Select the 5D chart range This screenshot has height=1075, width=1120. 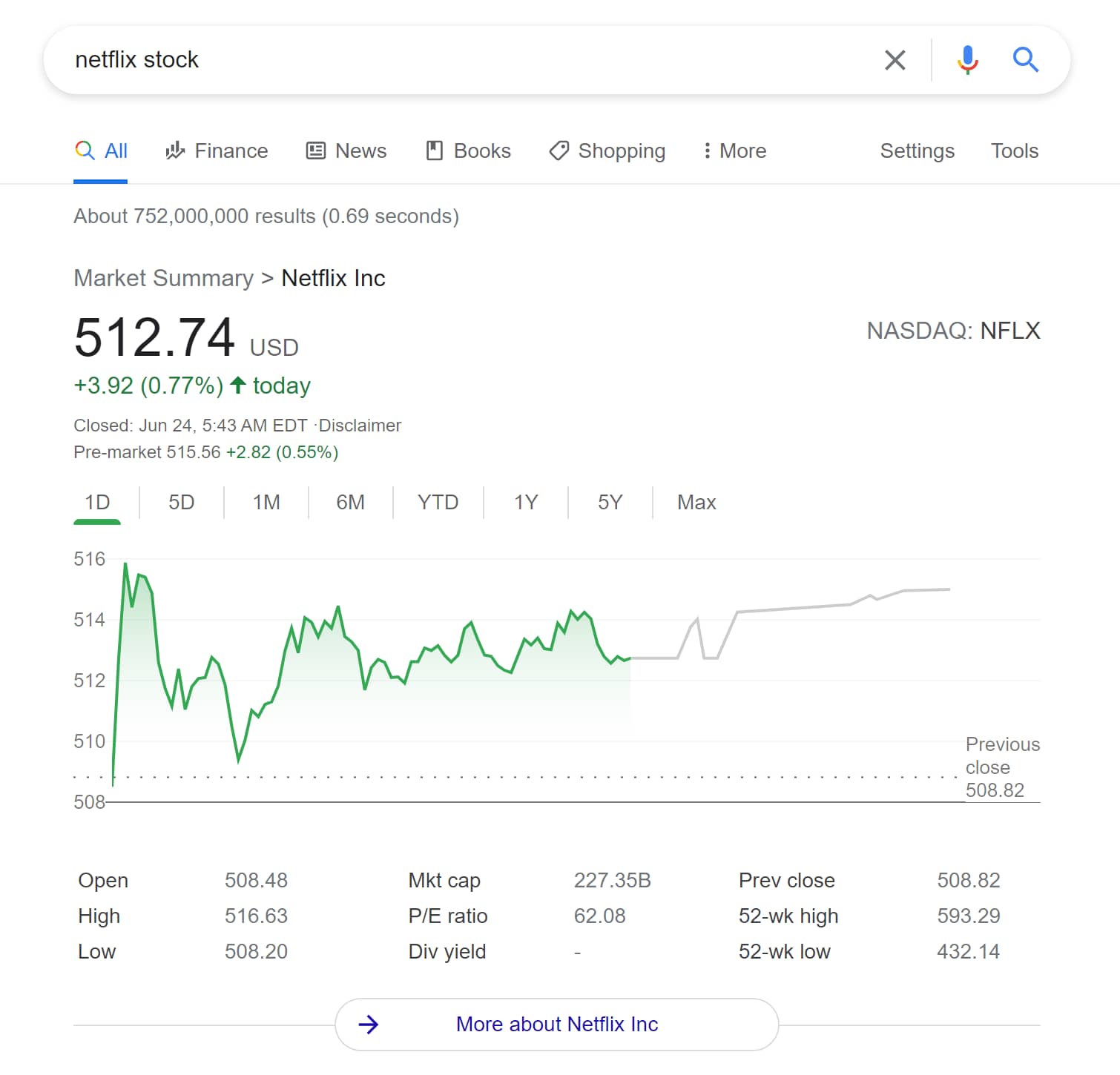point(181,503)
